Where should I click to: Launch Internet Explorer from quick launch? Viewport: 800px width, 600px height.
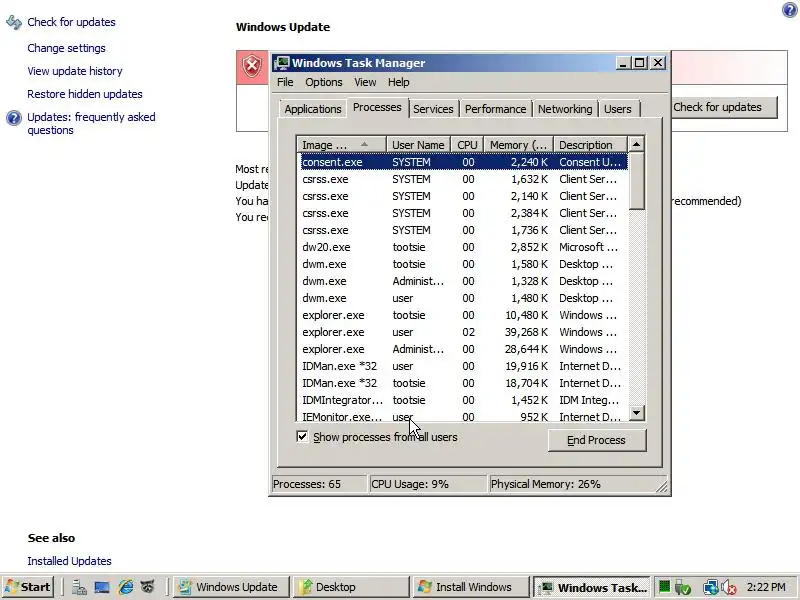126,587
